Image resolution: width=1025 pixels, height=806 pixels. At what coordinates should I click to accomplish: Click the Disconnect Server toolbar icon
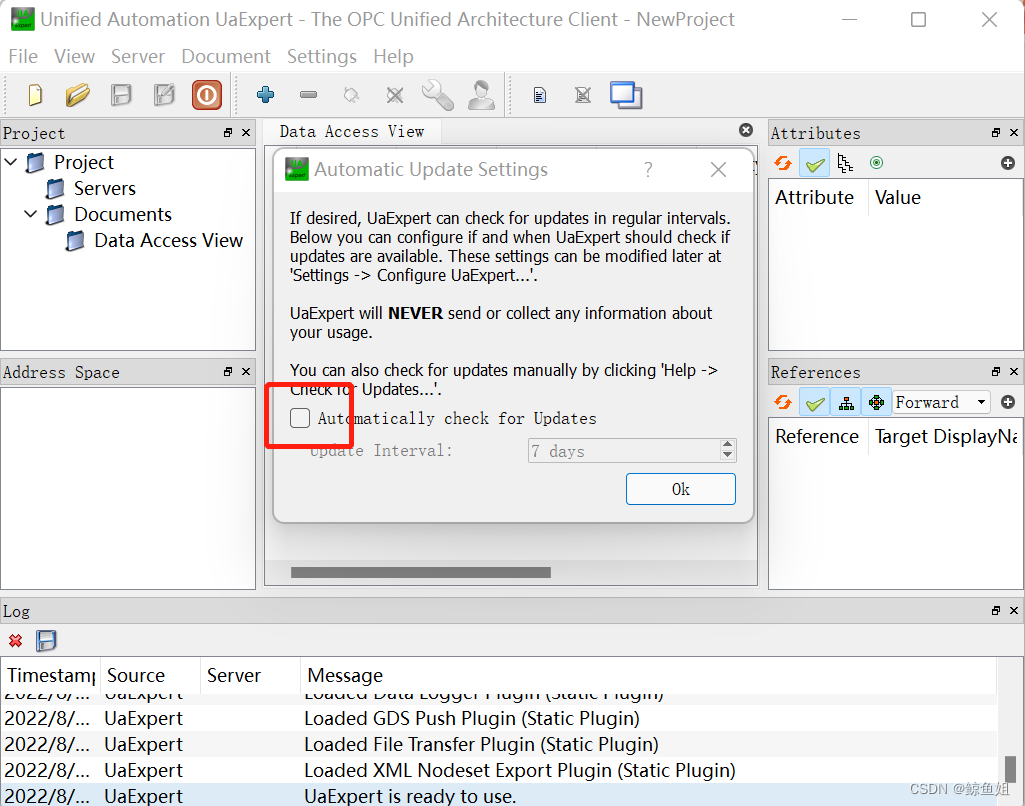pyautogui.click(x=395, y=95)
